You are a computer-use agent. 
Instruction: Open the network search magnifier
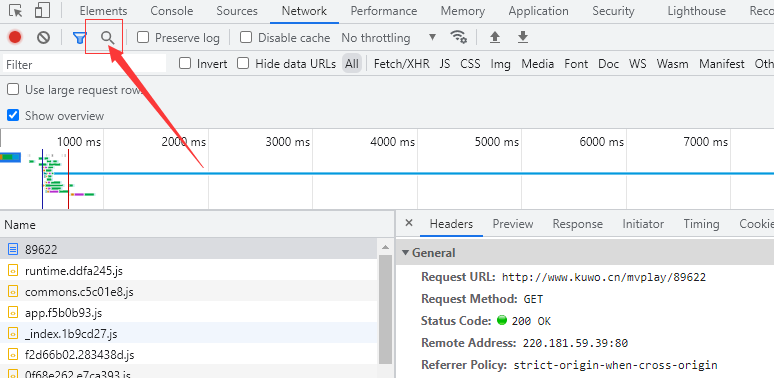[108, 38]
